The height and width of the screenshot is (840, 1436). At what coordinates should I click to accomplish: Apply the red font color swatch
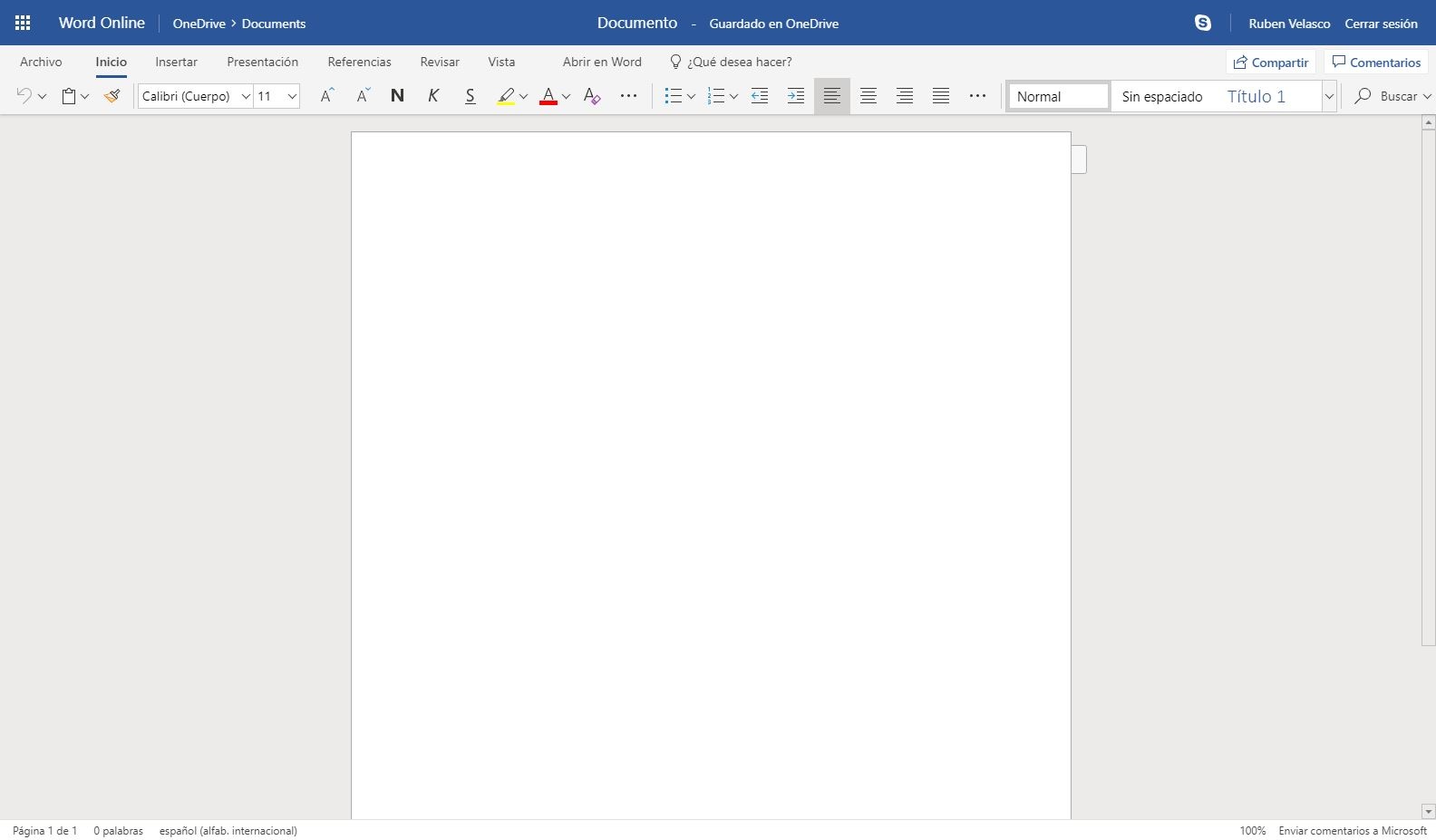548,96
